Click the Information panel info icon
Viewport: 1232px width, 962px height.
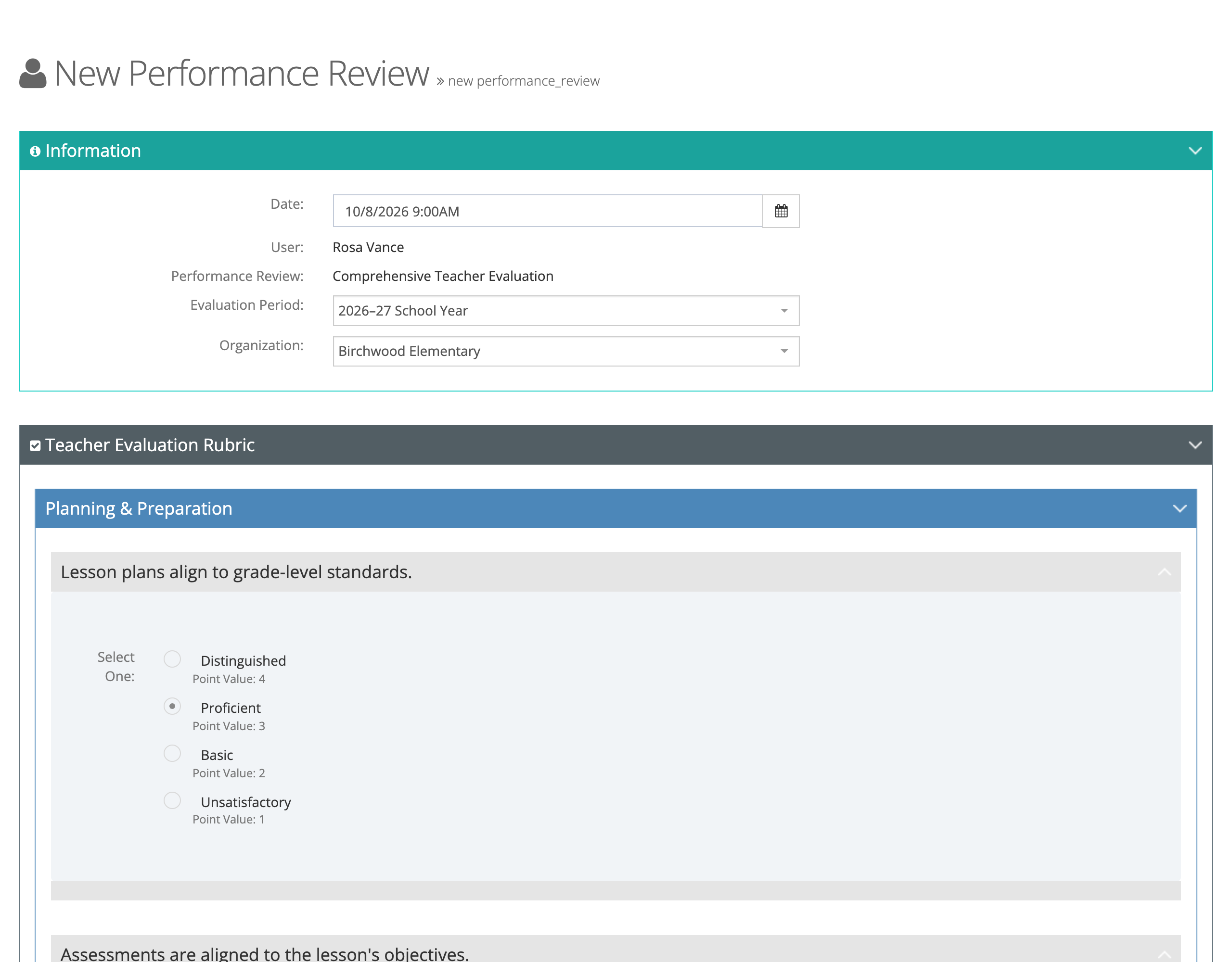pyautogui.click(x=35, y=151)
